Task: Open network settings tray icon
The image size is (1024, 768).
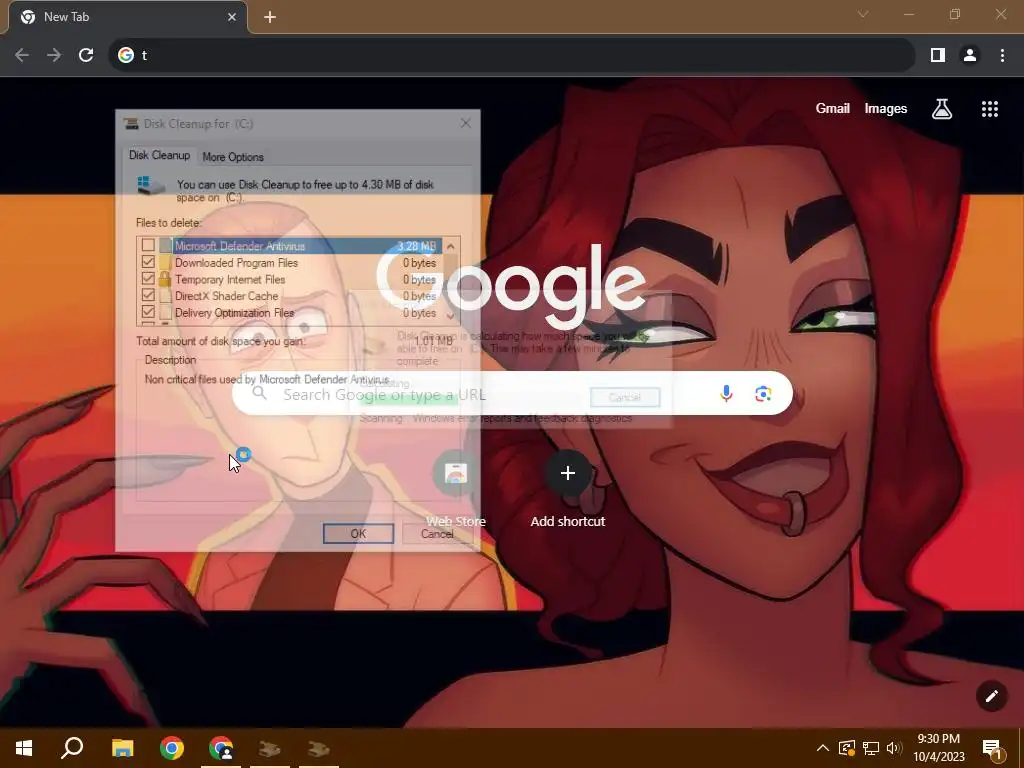Action: click(871, 748)
